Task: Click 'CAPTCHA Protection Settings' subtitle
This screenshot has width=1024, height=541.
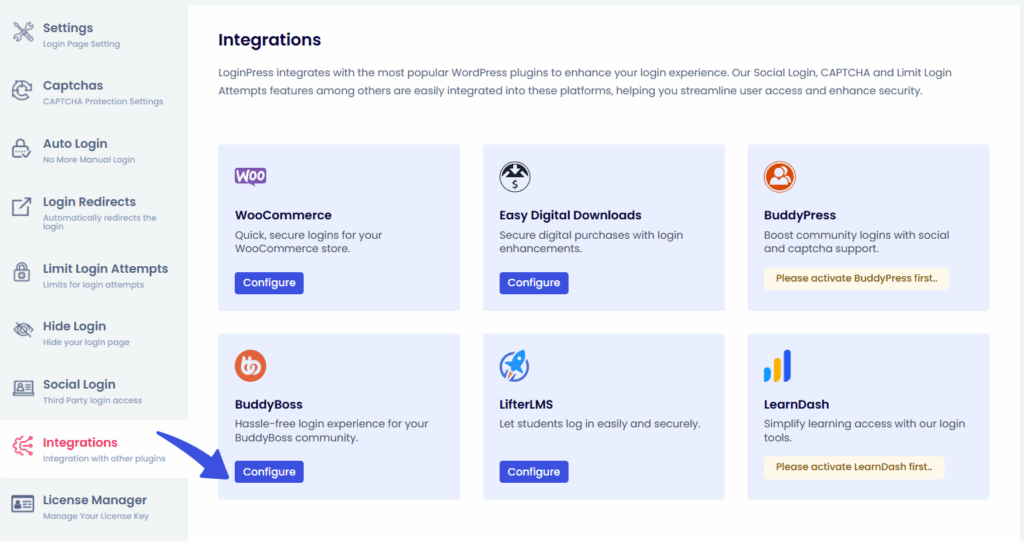Action: coord(103,102)
